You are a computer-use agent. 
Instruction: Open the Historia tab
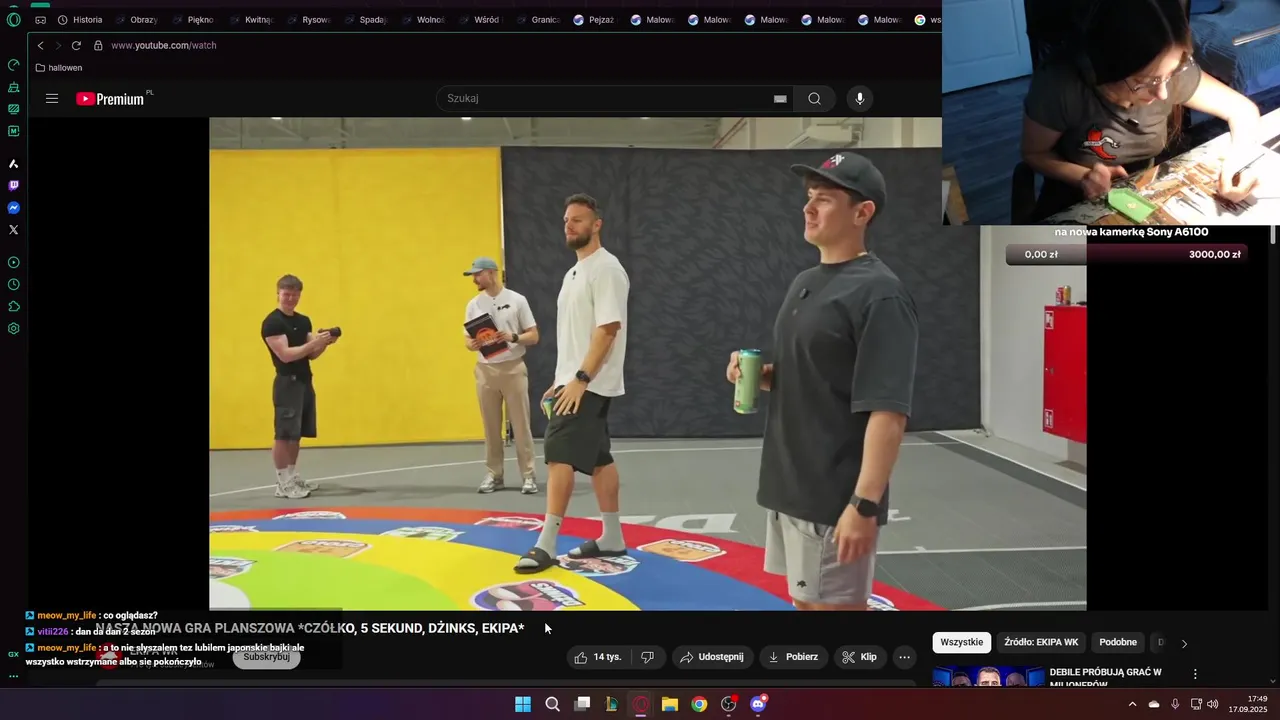[80, 20]
